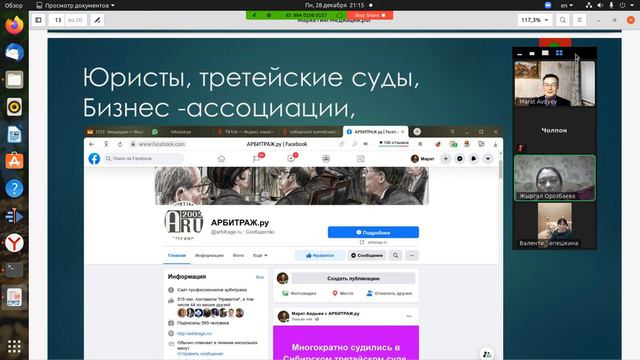Click blue Подробнее button on the page

tap(373, 232)
